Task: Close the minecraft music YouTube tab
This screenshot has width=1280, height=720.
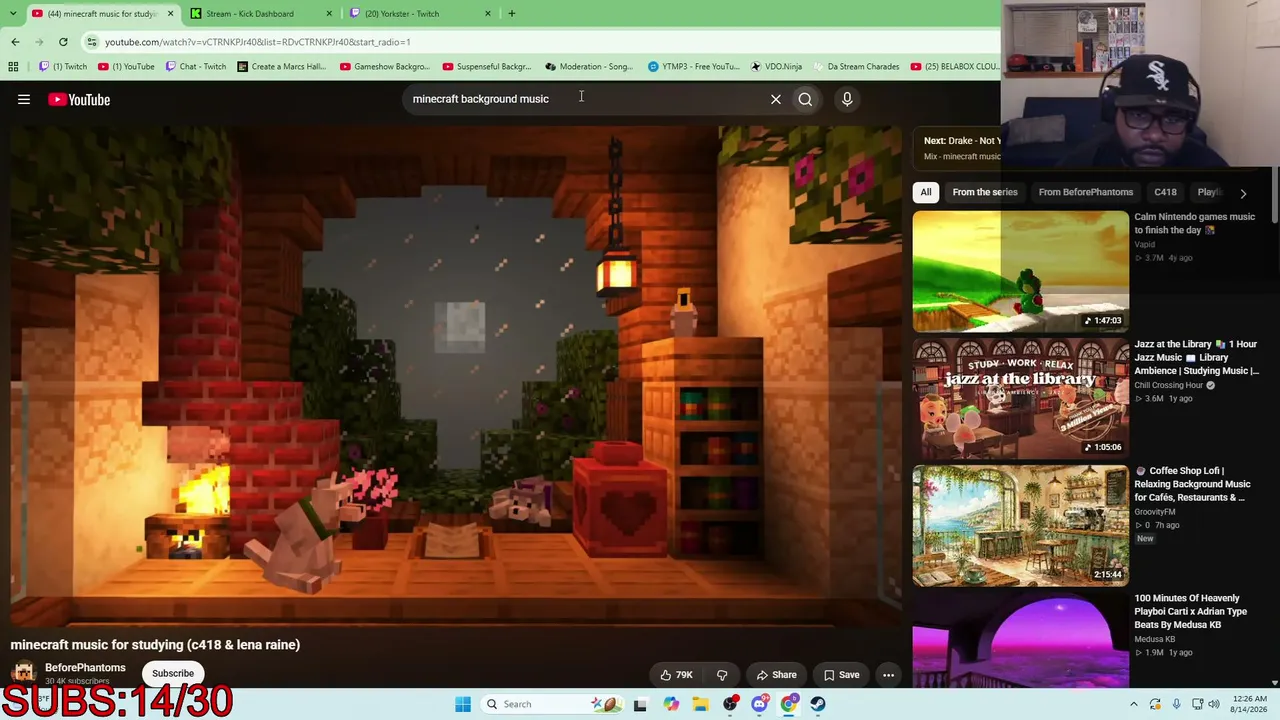Action: (x=170, y=14)
